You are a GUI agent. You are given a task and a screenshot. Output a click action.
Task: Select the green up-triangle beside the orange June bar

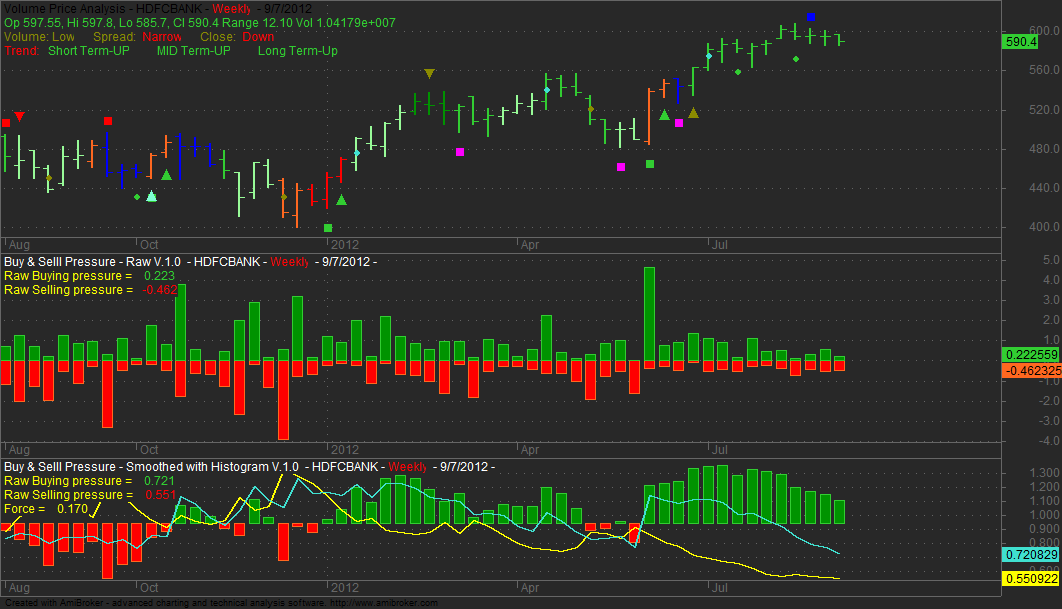(x=664, y=115)
